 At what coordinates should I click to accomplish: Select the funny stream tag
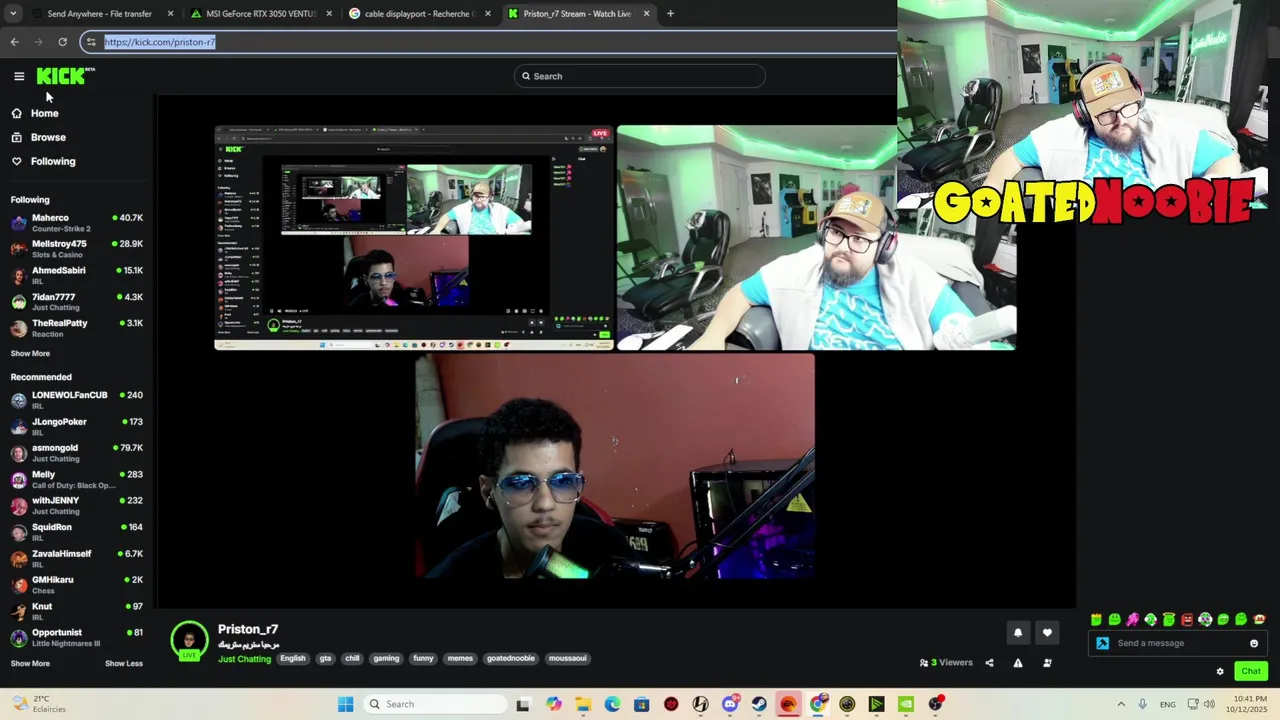click(x=423, y=658)
